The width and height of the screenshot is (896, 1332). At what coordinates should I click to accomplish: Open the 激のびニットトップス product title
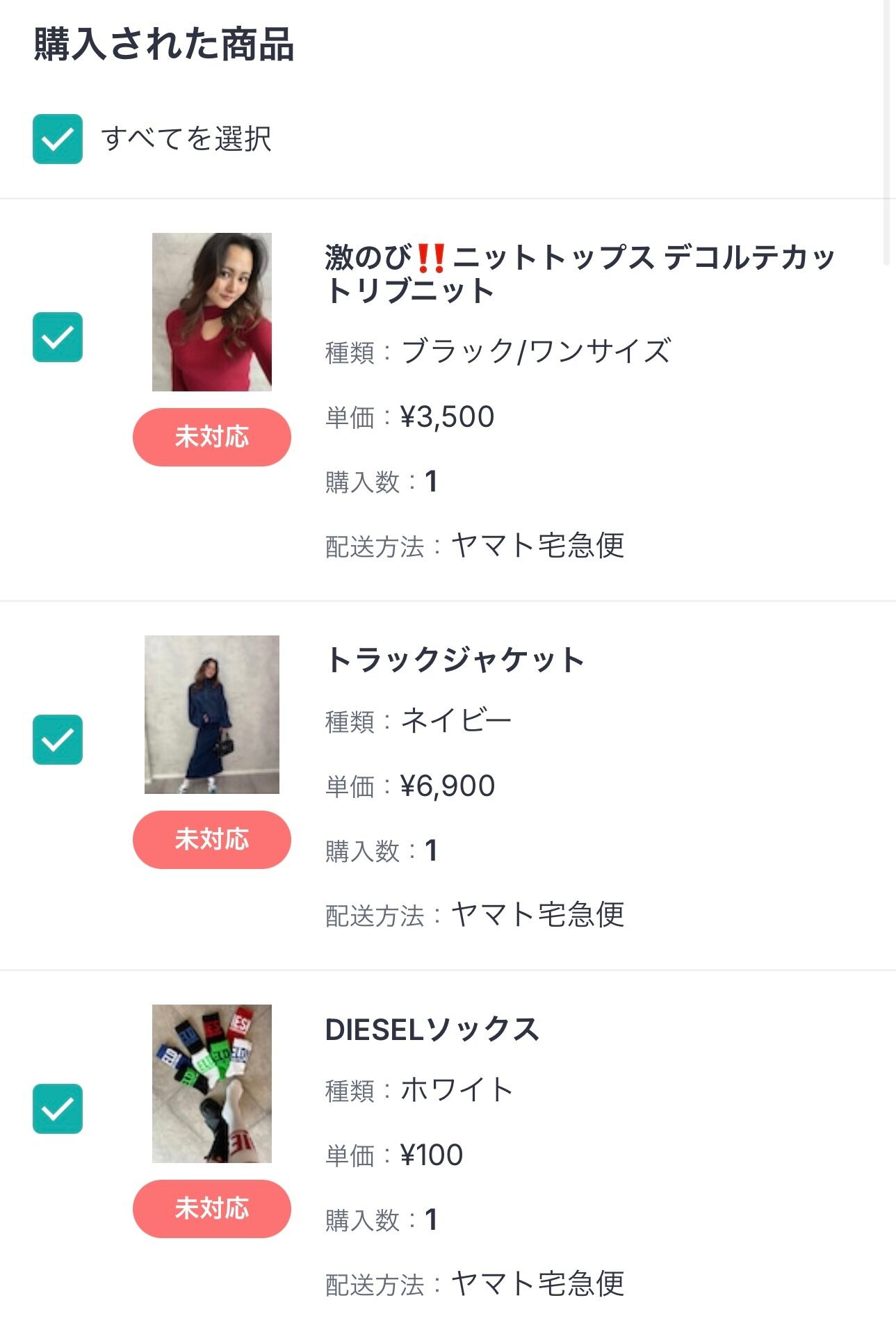579,273
